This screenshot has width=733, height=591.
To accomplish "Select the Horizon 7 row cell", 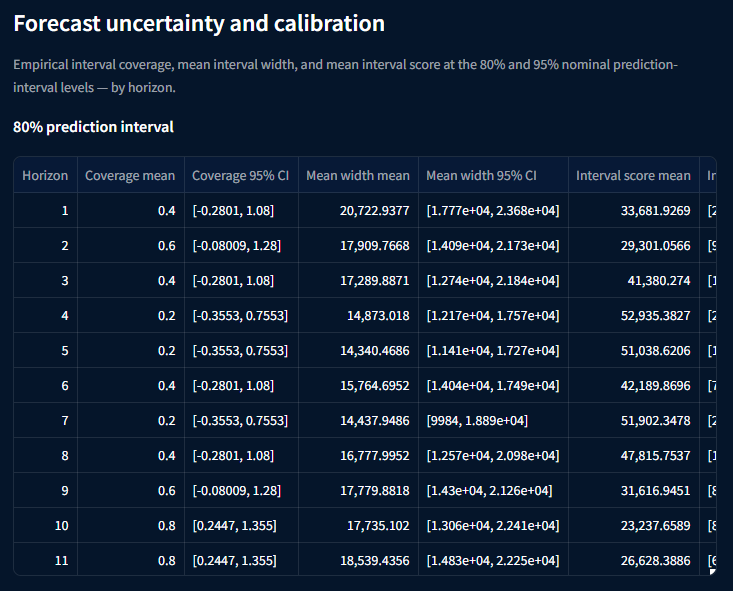I will (45, 421).
